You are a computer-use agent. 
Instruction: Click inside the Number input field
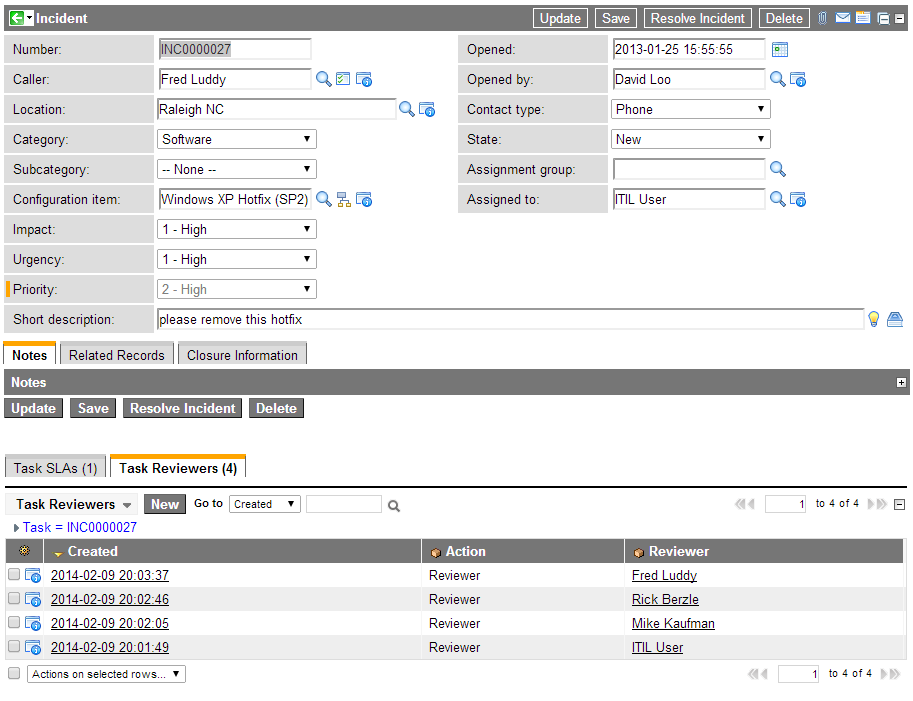(235, 48)
